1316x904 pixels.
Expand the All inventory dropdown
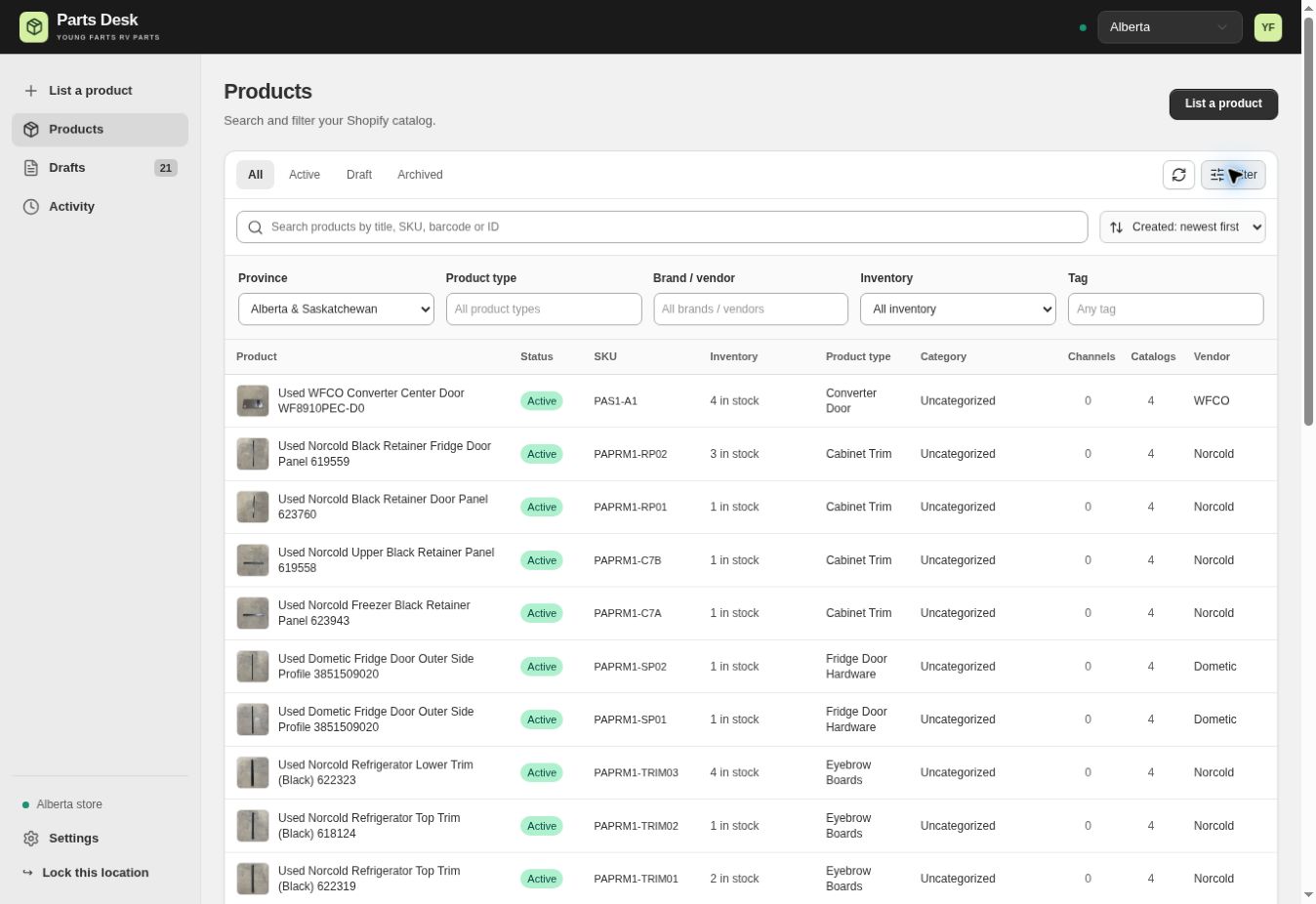(958, 309)
